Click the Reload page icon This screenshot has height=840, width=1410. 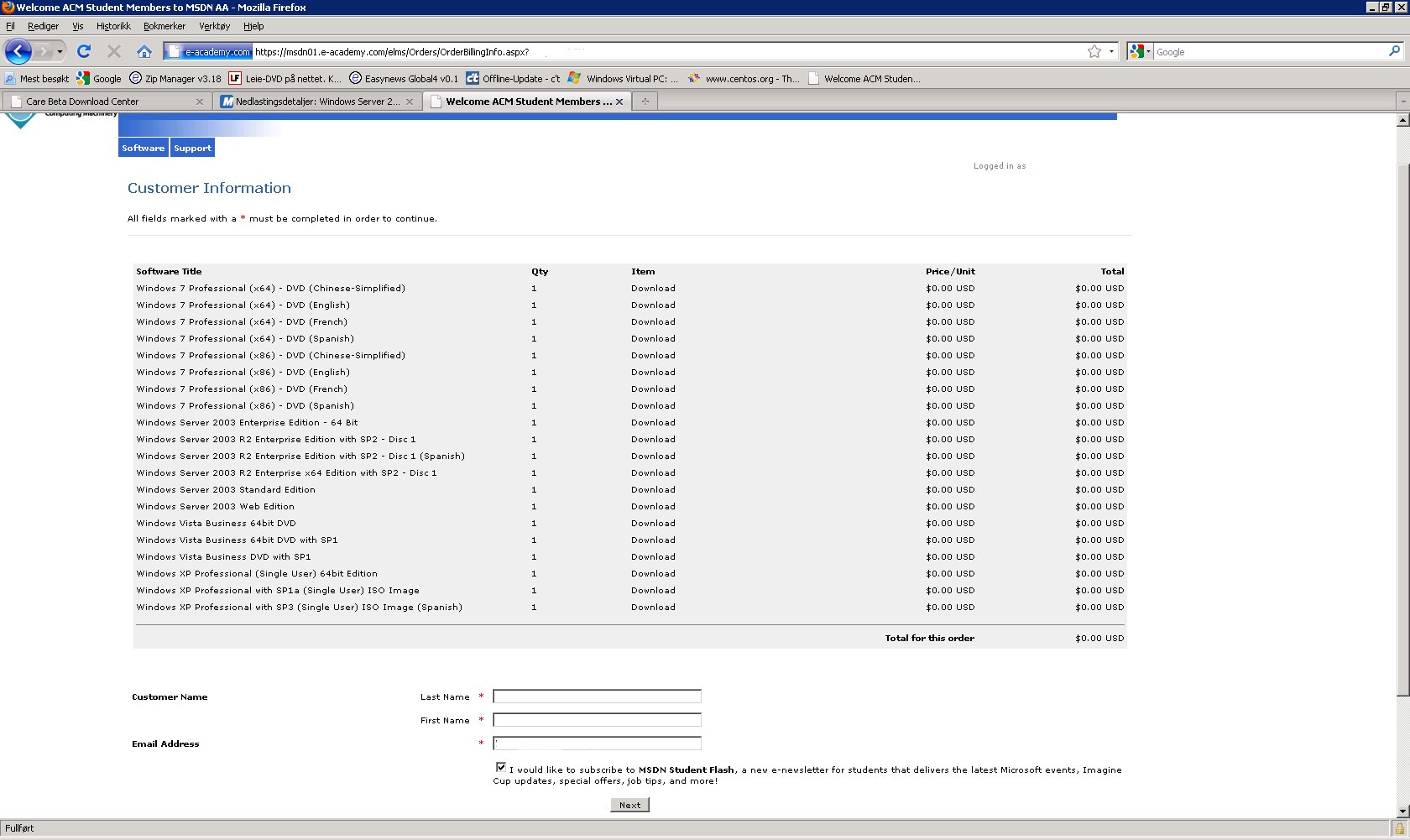(x=84, y=51)
